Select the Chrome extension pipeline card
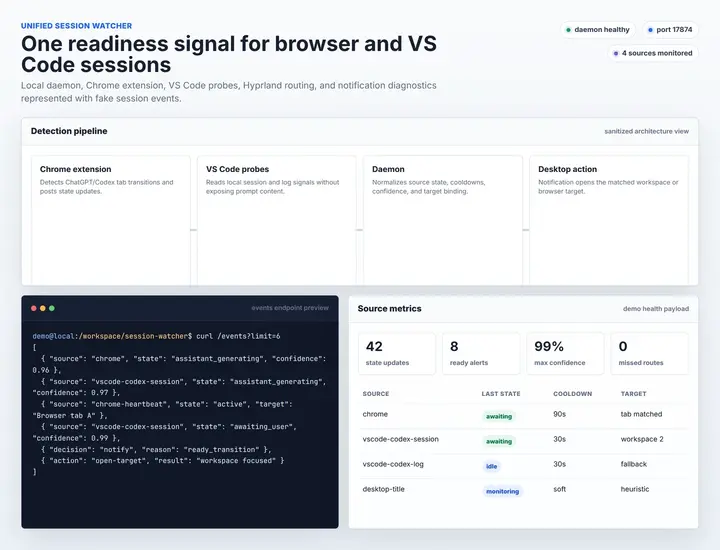Image resolution: width=720 pixels, height=550 pixels. pyautogui.click(x=111, y=220)
